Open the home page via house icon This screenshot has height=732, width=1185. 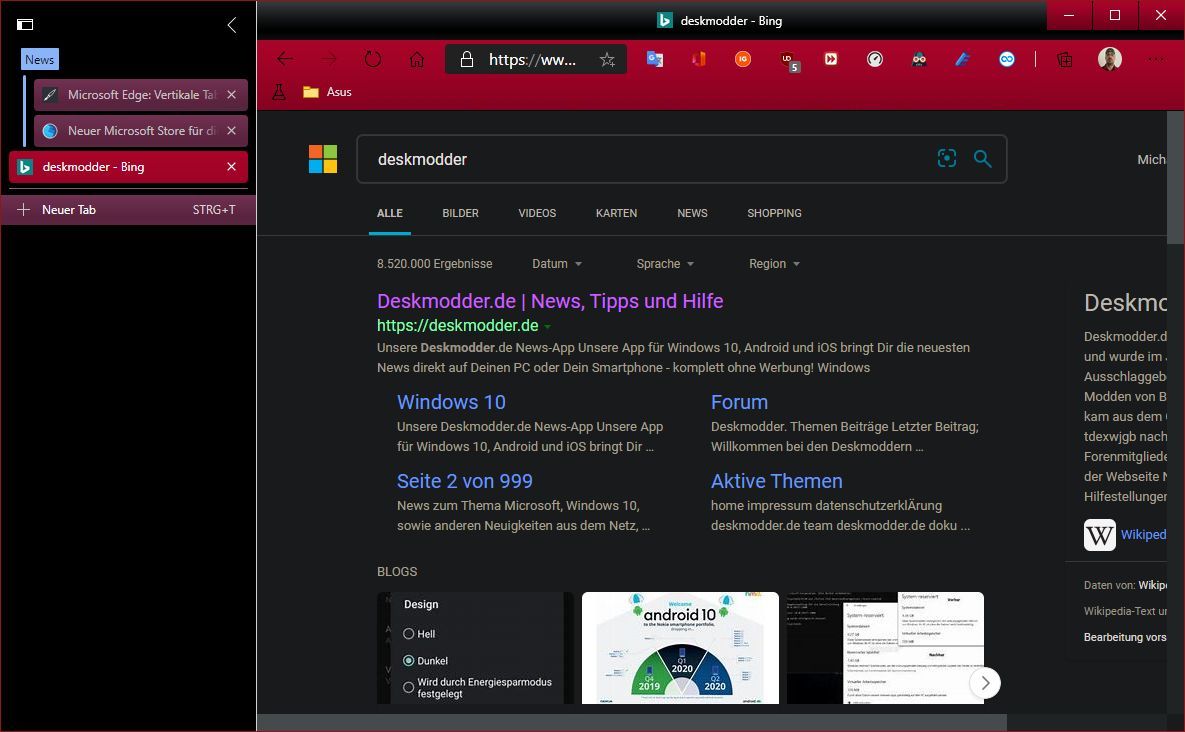pyautogui.click(x=416, y=59)
